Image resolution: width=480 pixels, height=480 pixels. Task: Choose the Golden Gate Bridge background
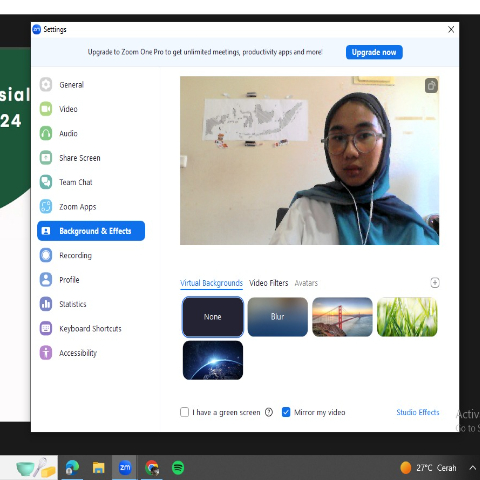[x=342, y=317]
